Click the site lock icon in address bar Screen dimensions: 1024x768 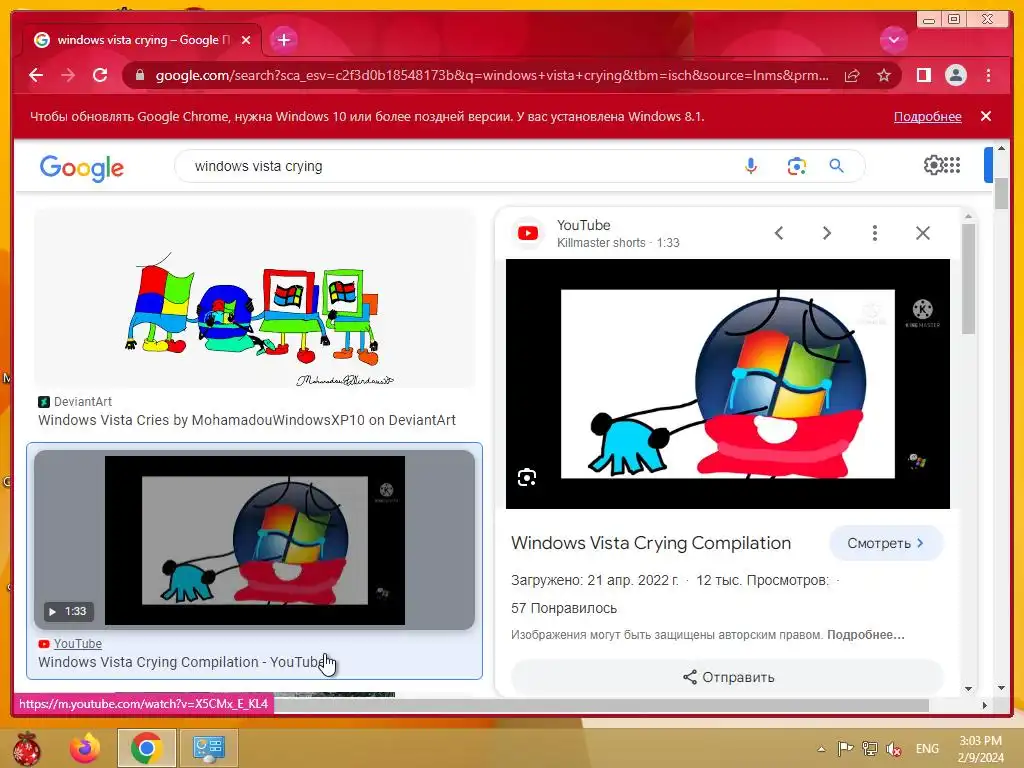[x=140, y=76]
